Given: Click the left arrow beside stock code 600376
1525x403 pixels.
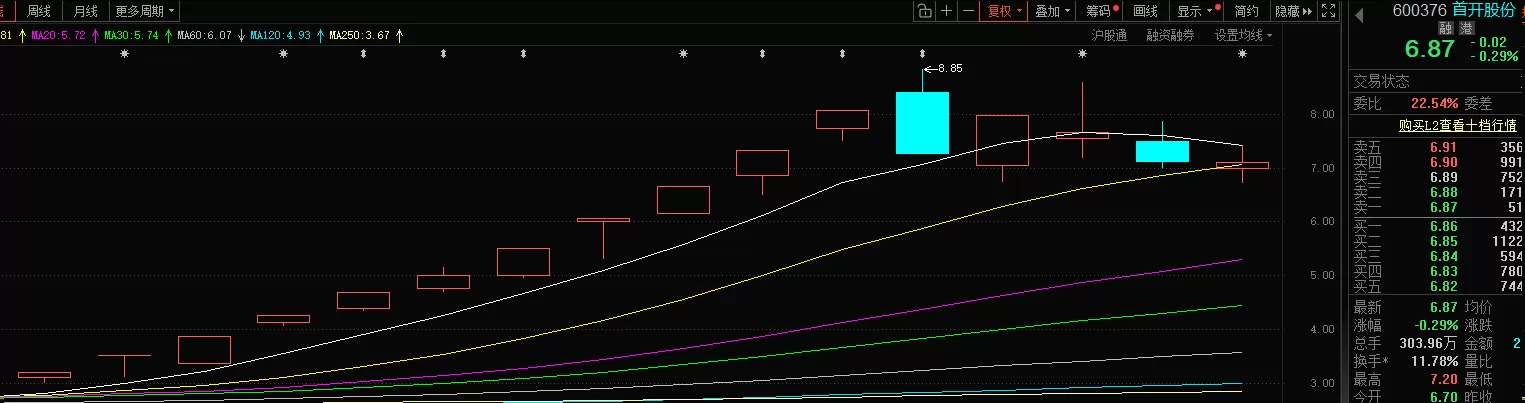Looking at the screenshot, I should 1359,13.
